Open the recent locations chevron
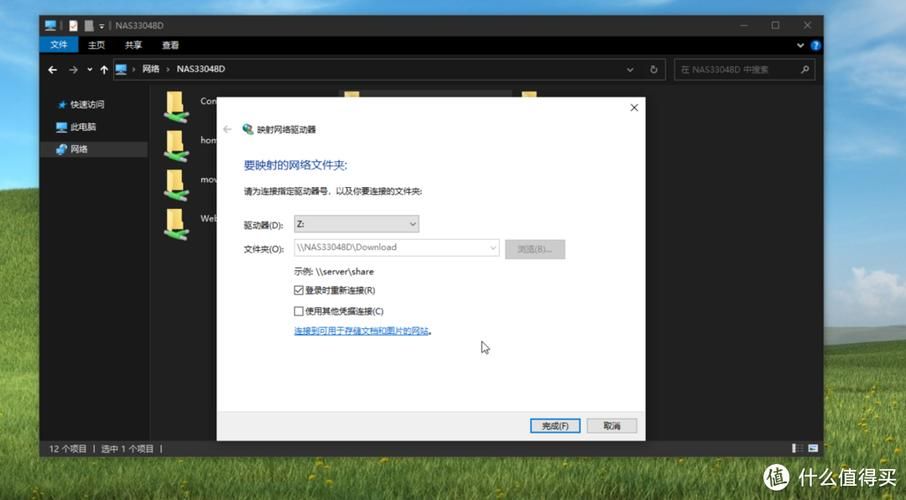Image resolution: width=906 pixels, height=500 pixels. (x=90, y=69)
